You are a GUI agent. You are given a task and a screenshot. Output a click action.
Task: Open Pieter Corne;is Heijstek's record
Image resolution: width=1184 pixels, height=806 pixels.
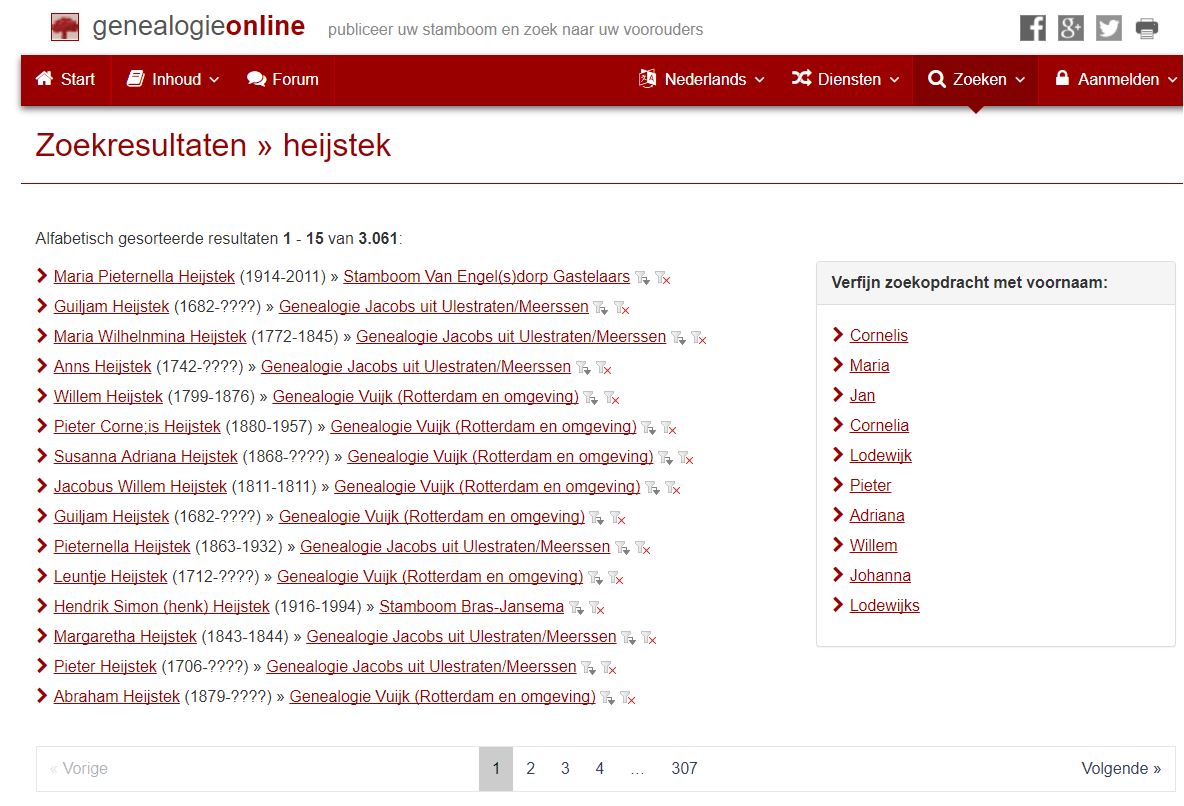pyautogui.click(x=137, y=427)
